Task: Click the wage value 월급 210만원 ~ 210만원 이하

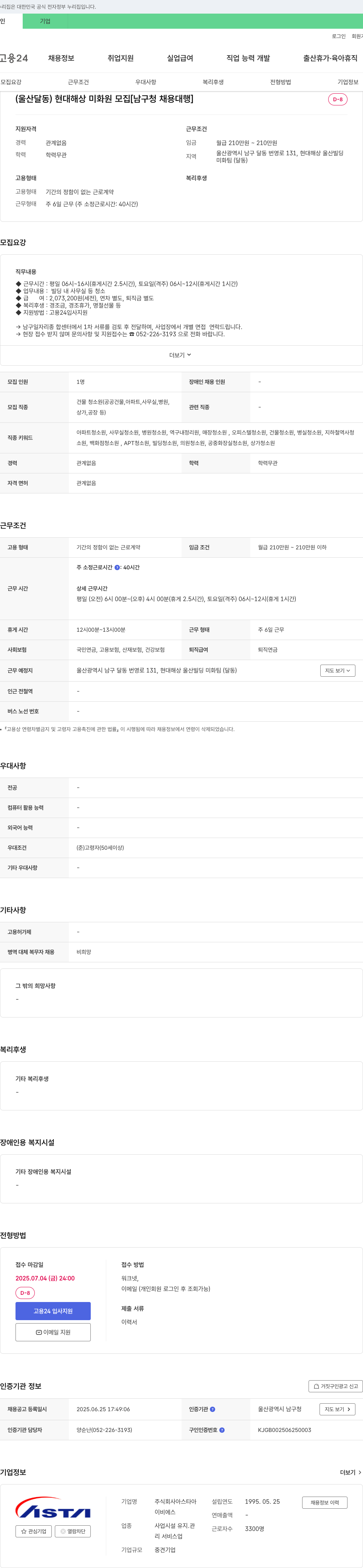Action: tap(292, 547)
